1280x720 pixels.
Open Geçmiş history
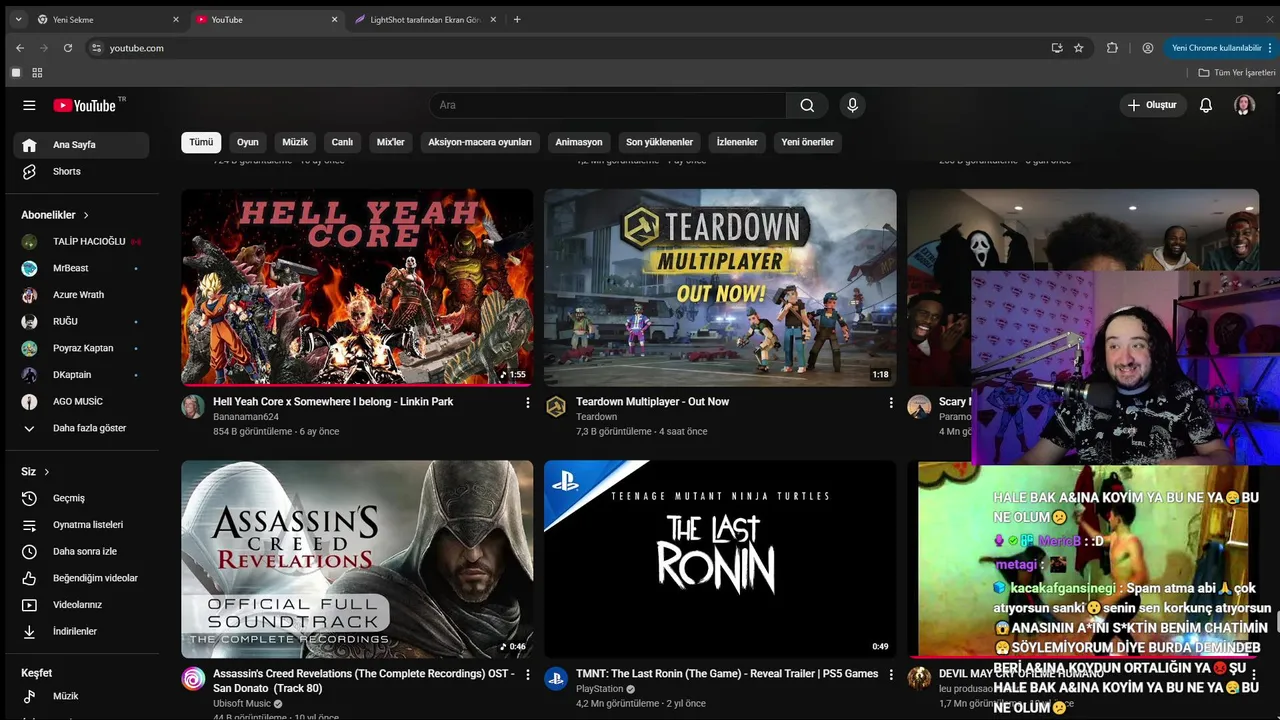81,498
